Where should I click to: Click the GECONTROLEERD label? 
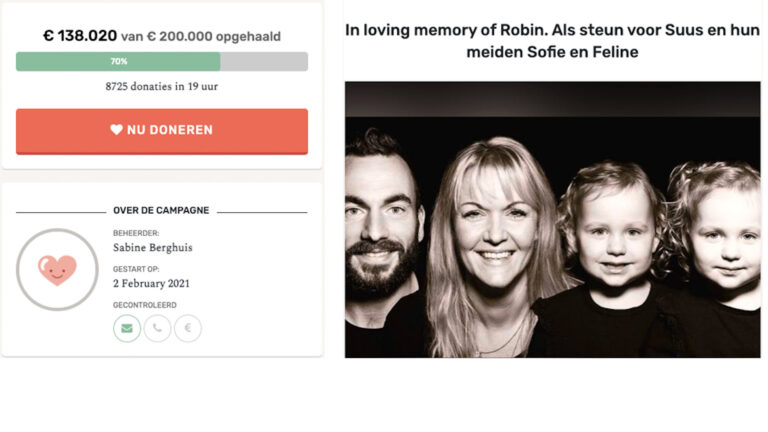click(143, 304)
